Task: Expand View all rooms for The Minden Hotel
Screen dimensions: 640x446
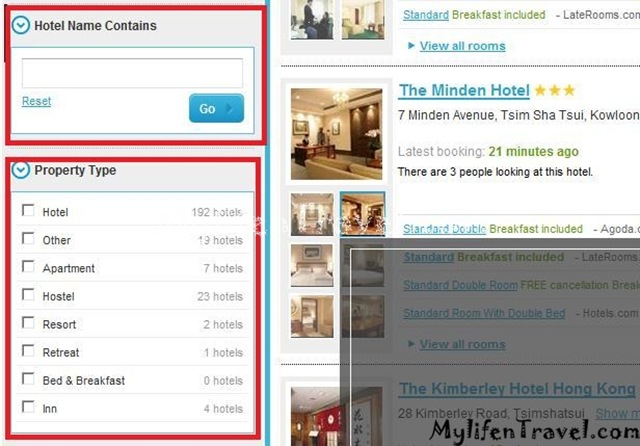Action: coord(462,344)
